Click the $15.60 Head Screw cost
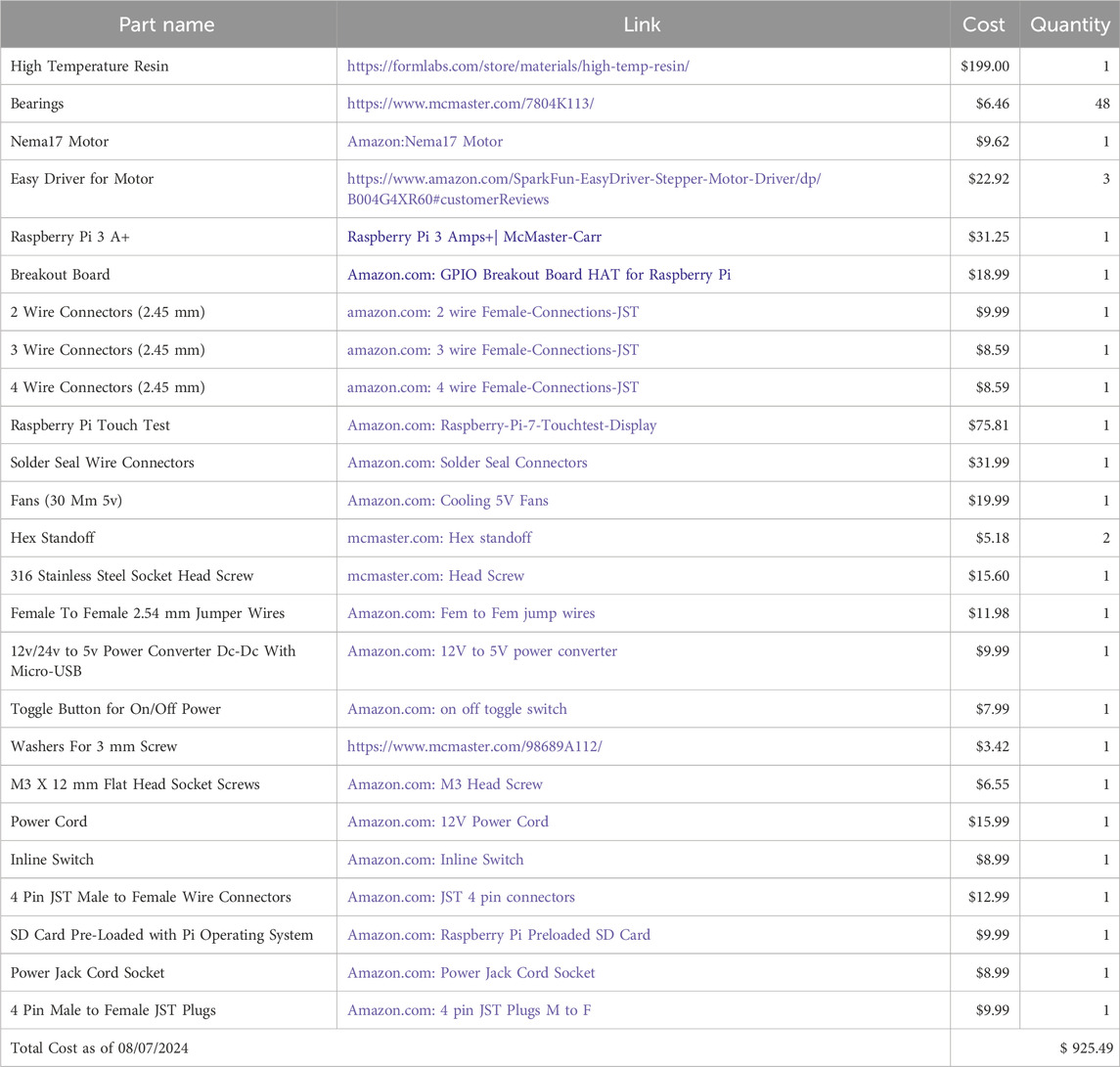Image resolution: width=1120 pixels, height=1067 pixels. coord(989,576)
